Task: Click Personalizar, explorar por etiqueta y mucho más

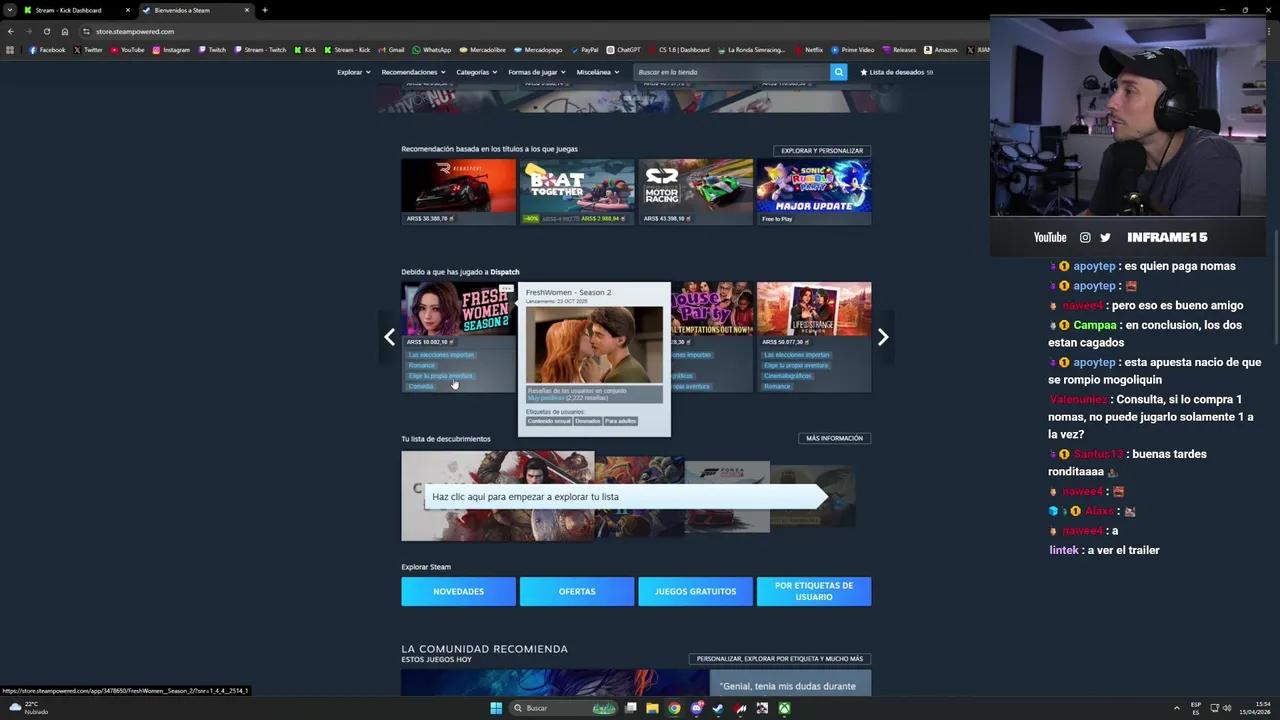Action: click(780, 659)
